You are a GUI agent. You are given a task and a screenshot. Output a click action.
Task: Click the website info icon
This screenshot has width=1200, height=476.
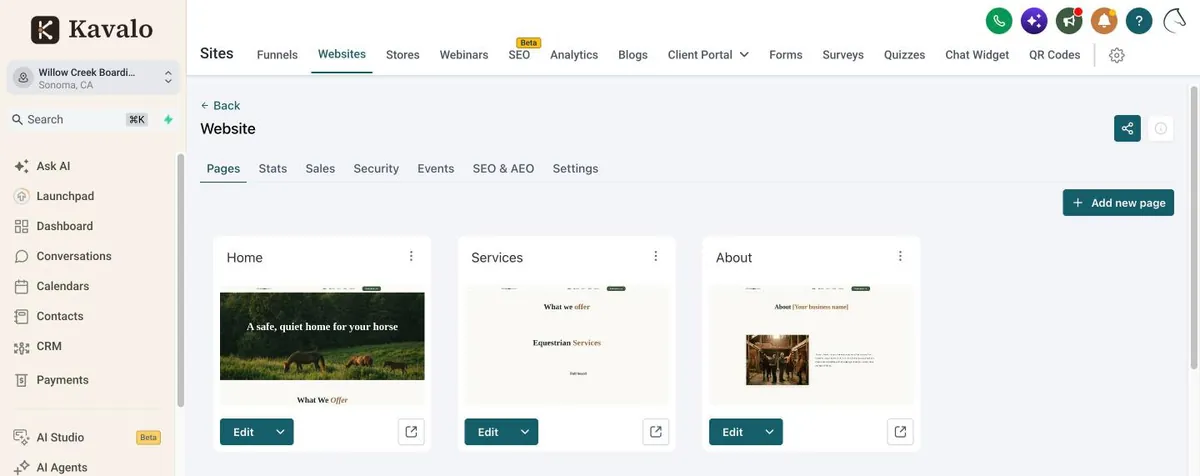[x=1160, y=128]
